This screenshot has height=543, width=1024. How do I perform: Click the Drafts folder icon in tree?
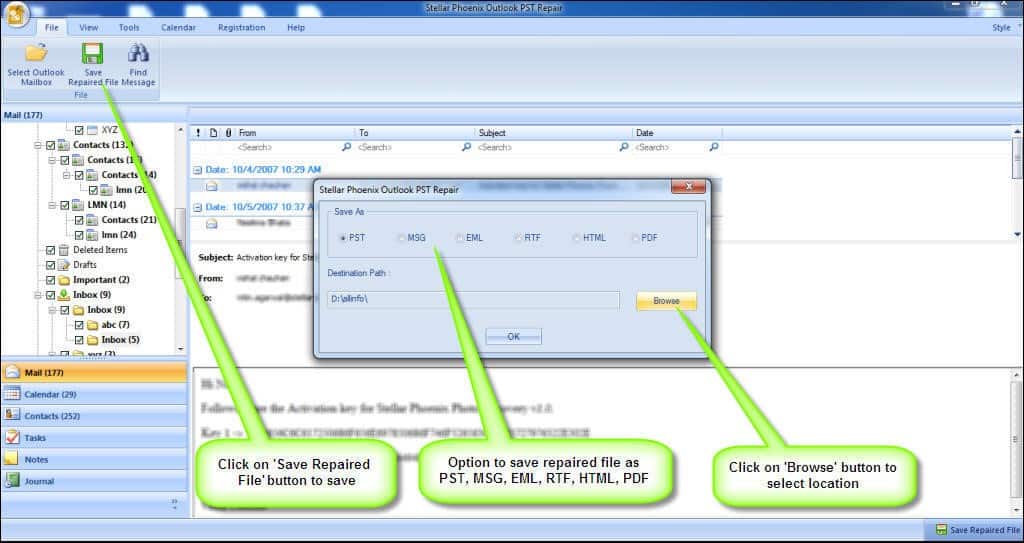[64, 265]
